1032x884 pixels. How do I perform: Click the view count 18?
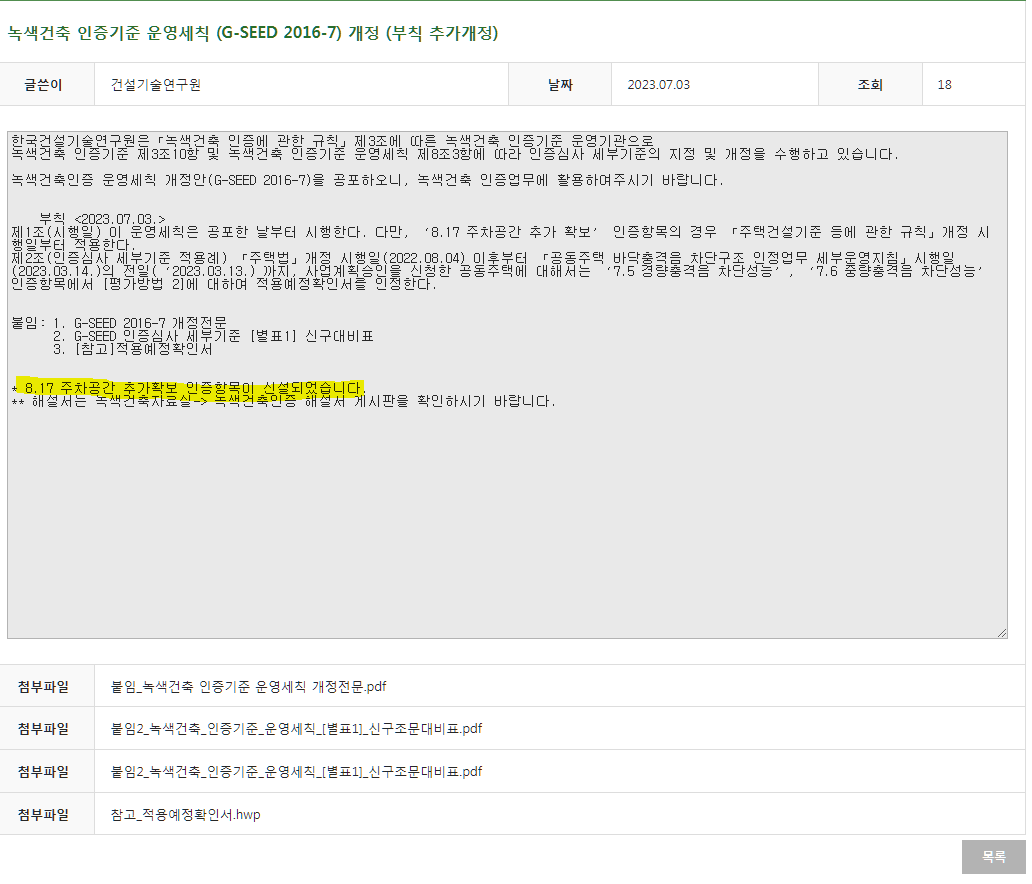(x=944, y=85)
